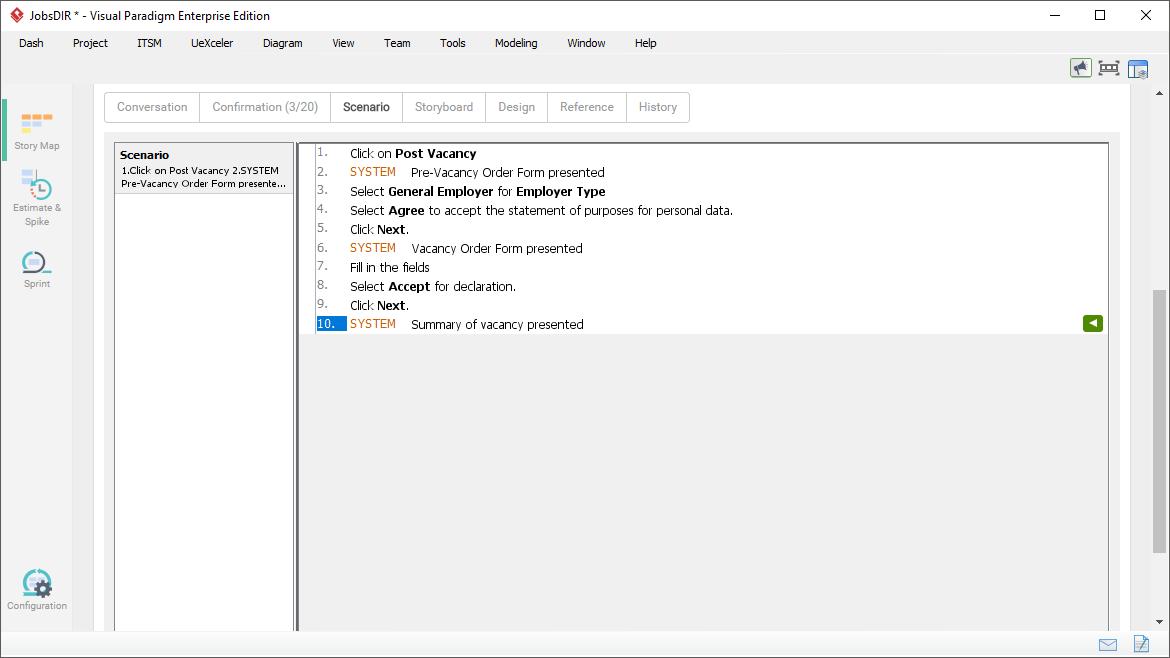Select the Conversation tab
Viewport: 1170px width, 658px height.
pyautogui.click(x=152, y=107)
